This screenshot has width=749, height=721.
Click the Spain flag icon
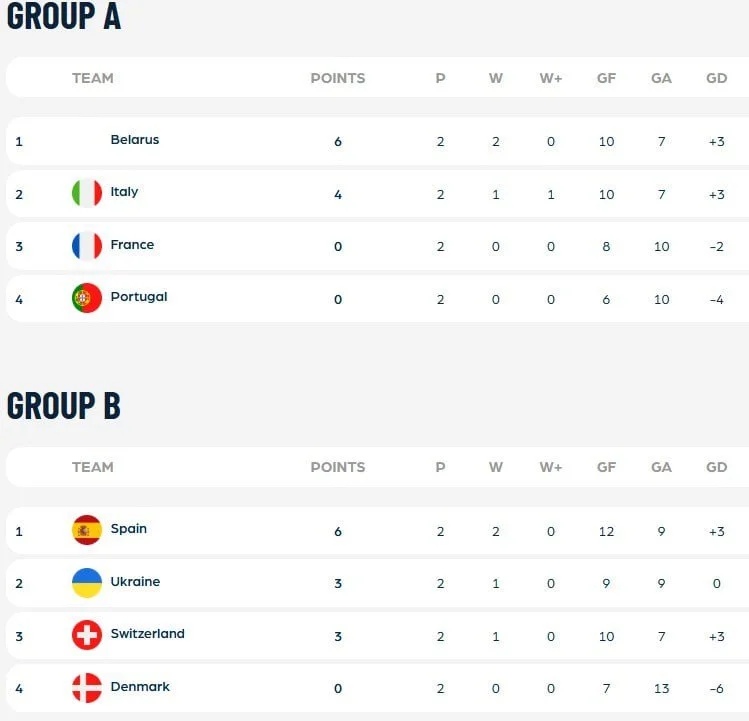coord(86,530)
